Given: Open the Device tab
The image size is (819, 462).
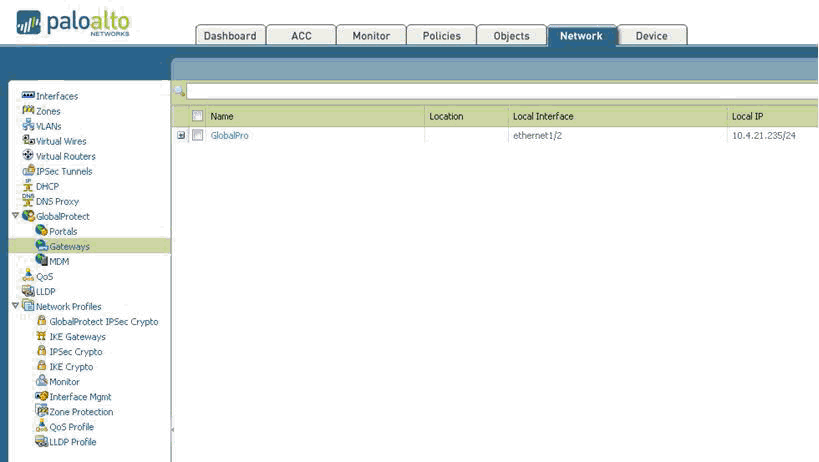Looking at the screenshot, I should point(651,36).
